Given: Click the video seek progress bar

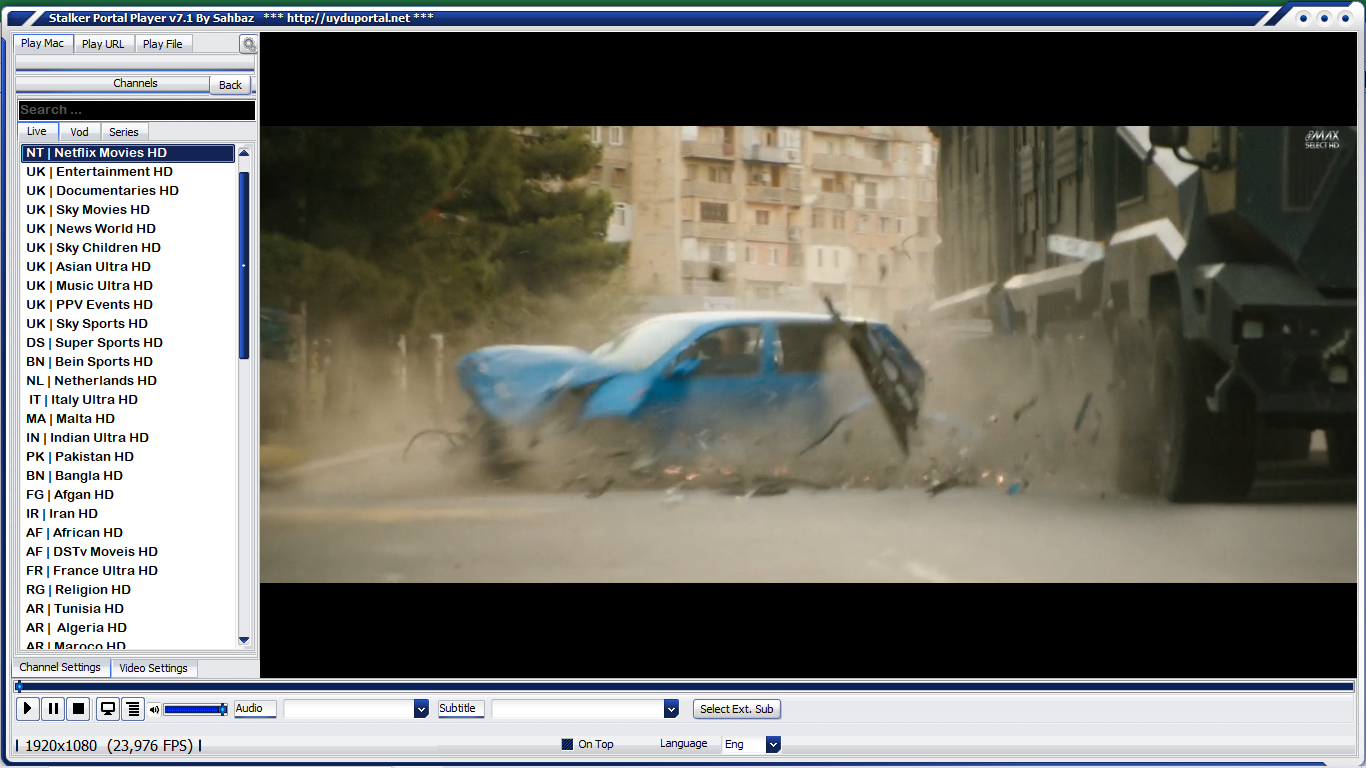Looking at the screenshot, I should pos(684,686).
